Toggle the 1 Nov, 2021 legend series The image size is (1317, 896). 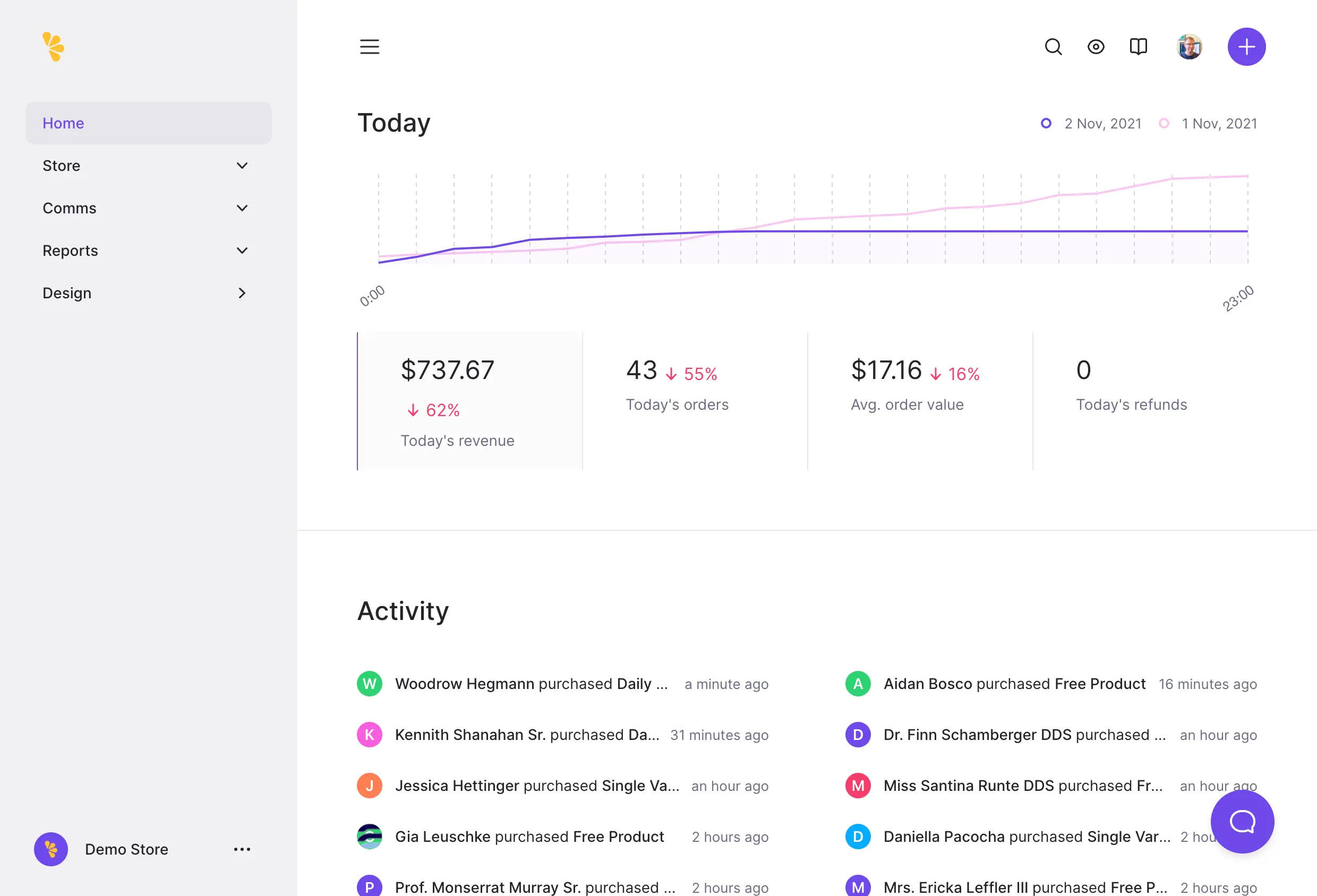1208,124
